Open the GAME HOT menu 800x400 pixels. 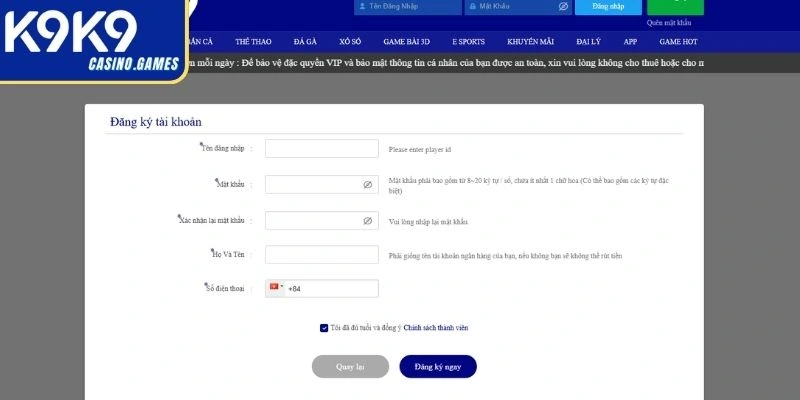[678, 42]
